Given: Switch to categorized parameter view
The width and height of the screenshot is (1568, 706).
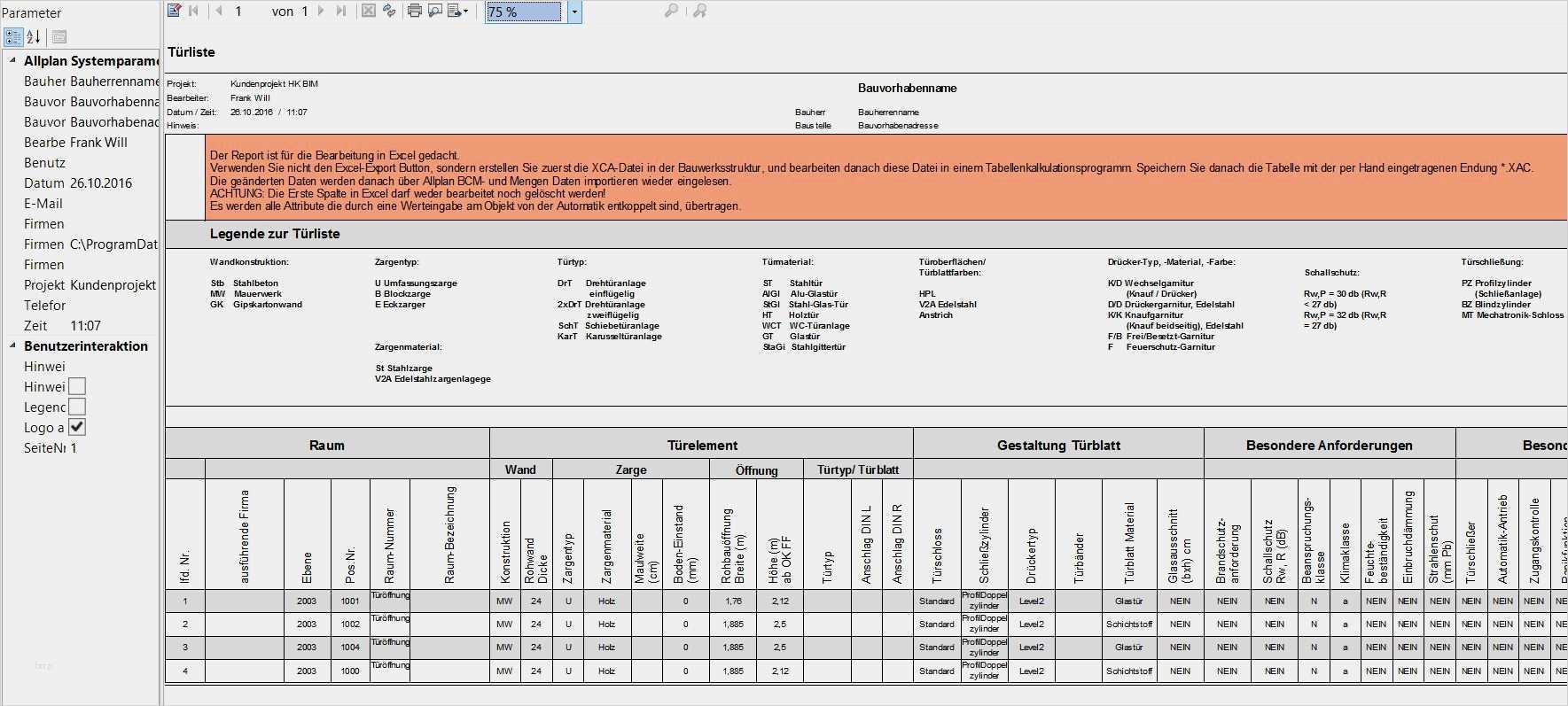Looking at the screenshot, I should tap(13, 36).
